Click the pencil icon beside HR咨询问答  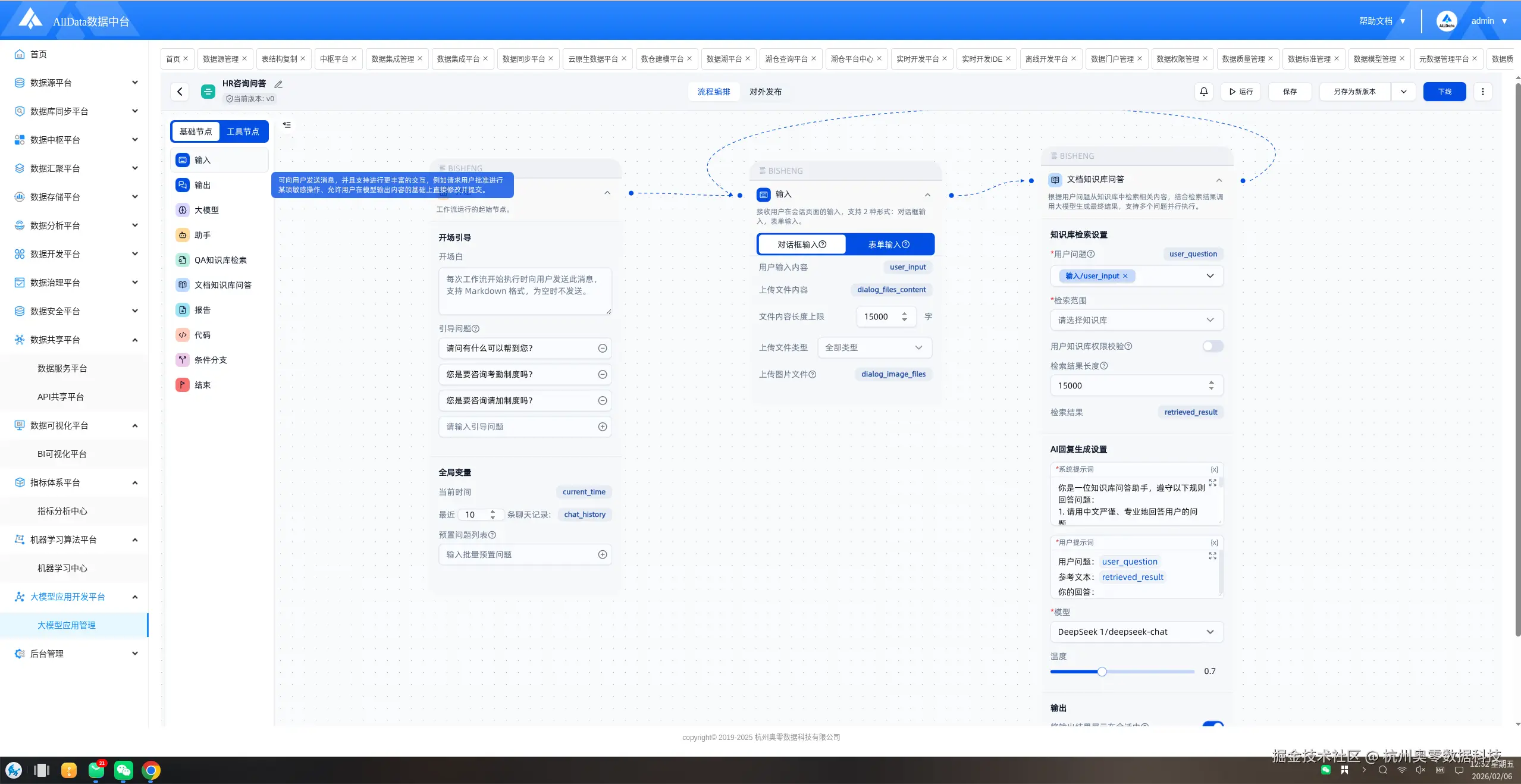coord(278,84)
